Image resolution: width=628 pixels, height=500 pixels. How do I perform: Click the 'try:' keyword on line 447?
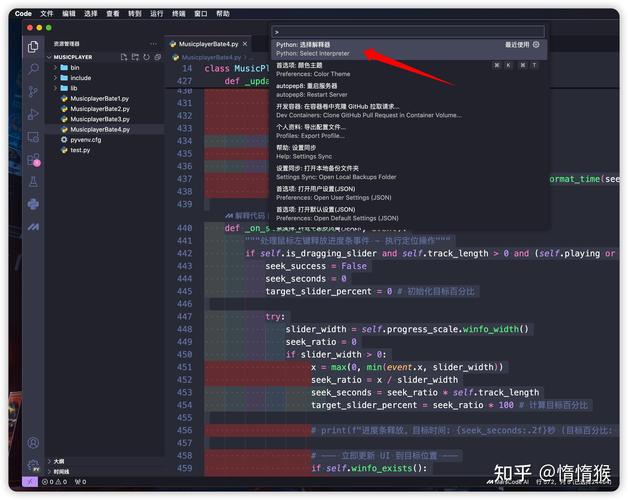275,317
